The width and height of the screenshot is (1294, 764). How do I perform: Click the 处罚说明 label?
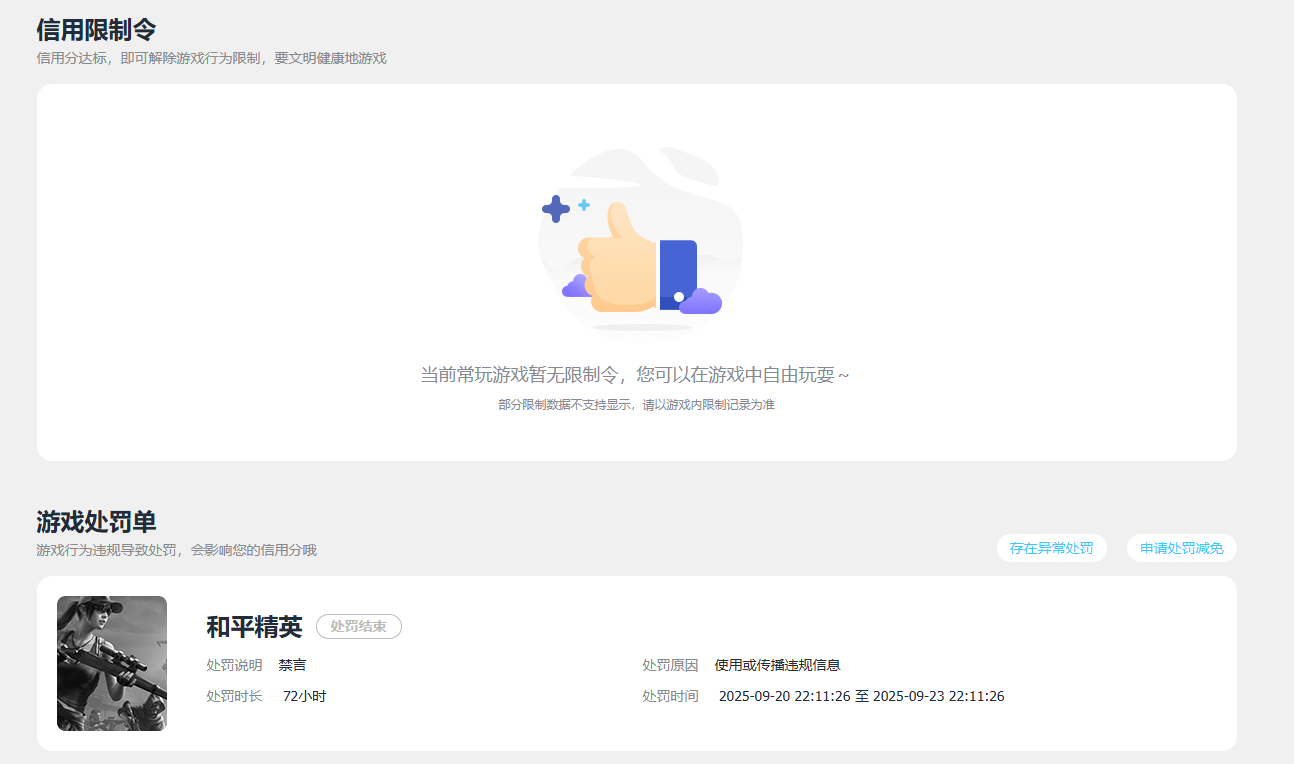click(234, 665)
